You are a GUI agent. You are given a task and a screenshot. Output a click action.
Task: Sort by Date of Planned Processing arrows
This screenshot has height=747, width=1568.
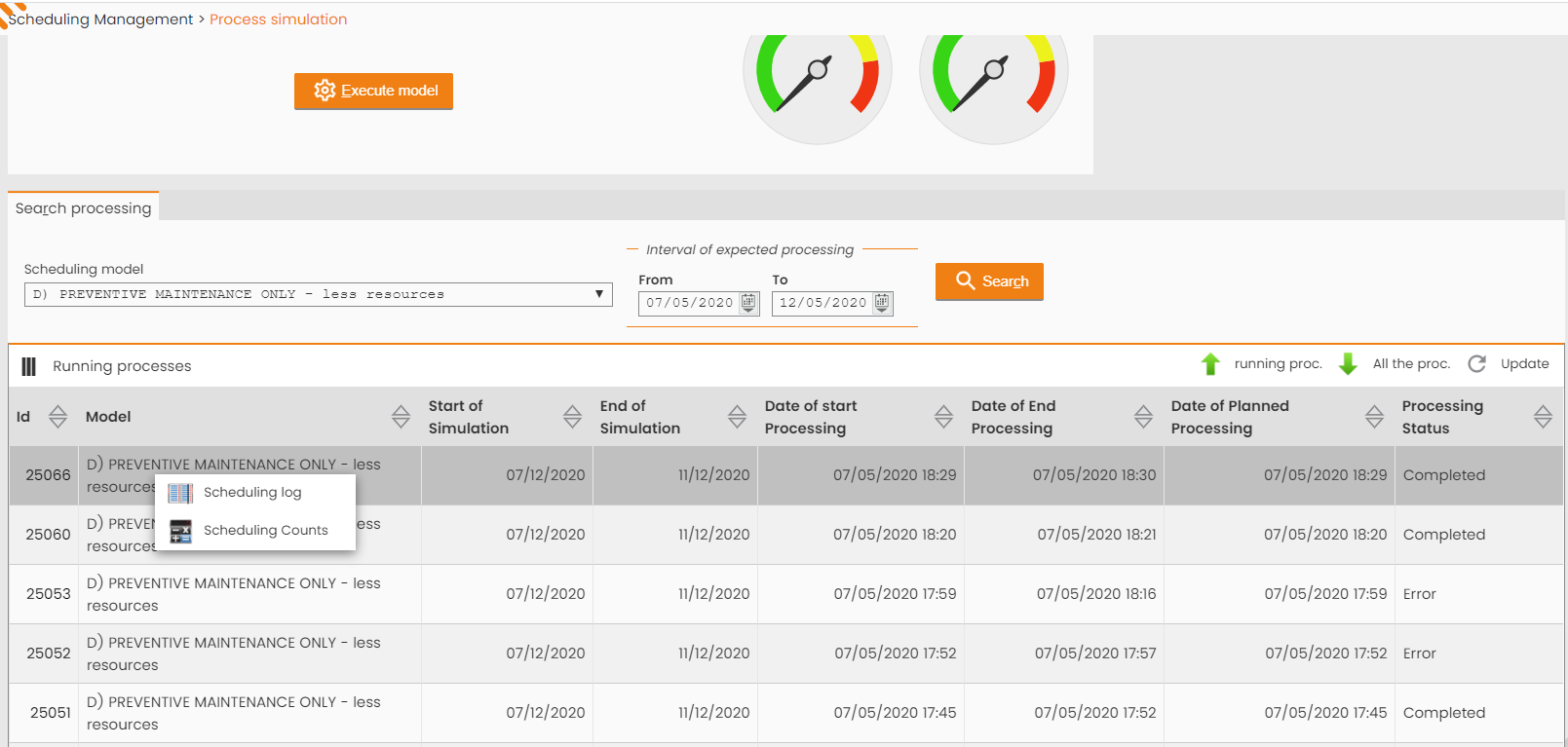(x=1374, y=417)
